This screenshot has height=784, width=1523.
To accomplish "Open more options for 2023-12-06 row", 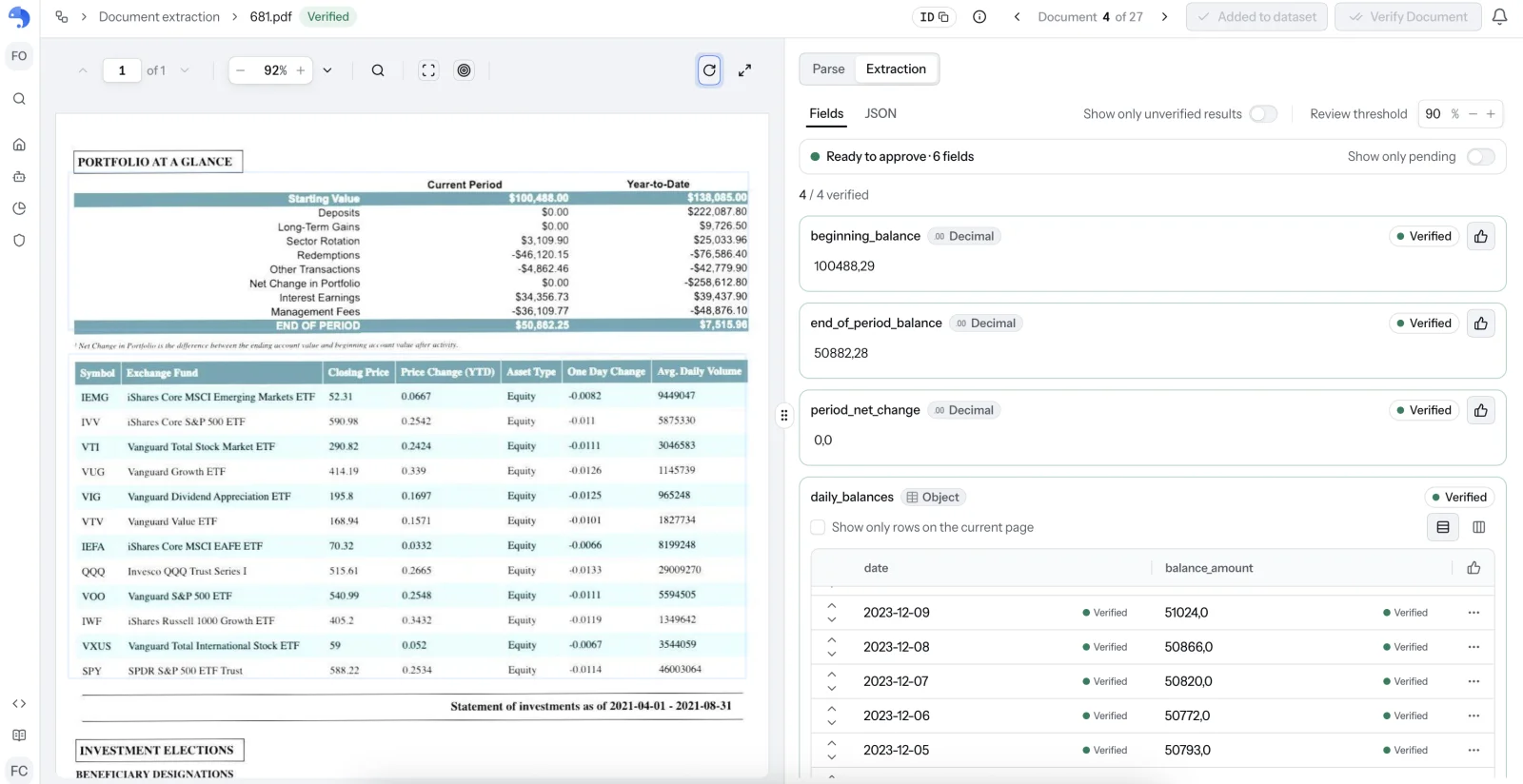I will coord(1474,715).
